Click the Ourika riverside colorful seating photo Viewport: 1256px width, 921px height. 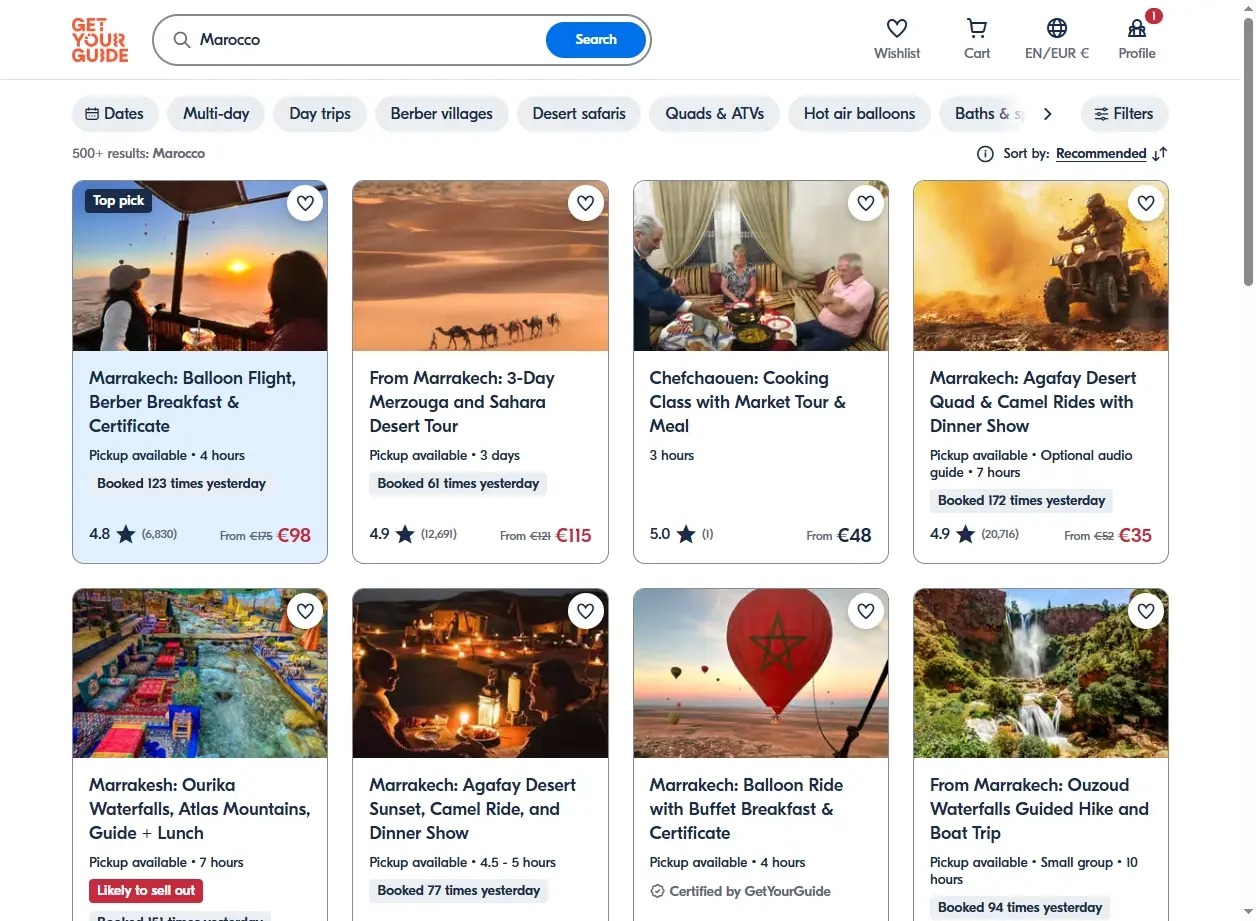coord(200,673)
